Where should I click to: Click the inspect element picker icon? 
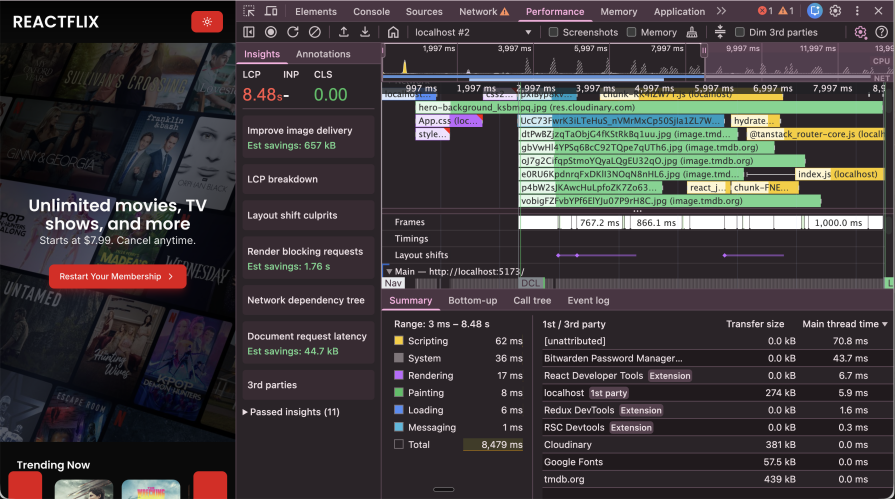pyautogui.click(x=248, y=11)
